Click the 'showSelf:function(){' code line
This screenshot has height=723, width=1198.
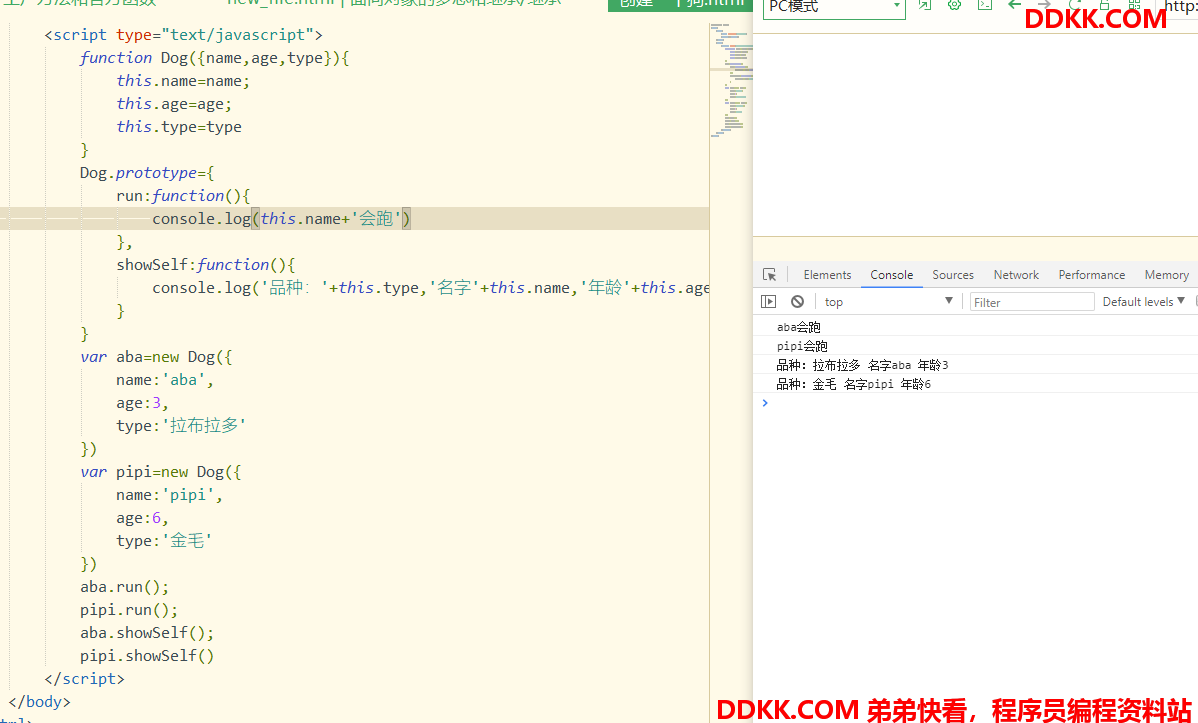click(206, 264)
